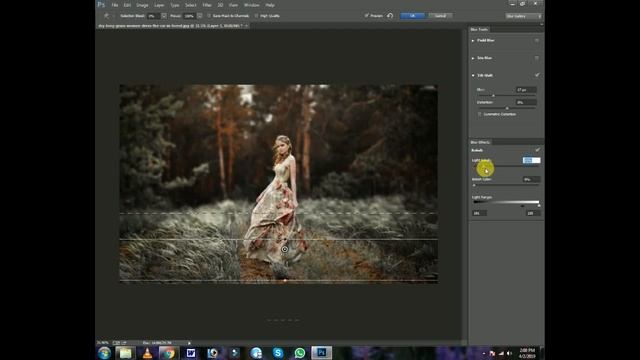Click the reset blur pins icon
This screenshot has width=640, height=360.
click(390, 16)
